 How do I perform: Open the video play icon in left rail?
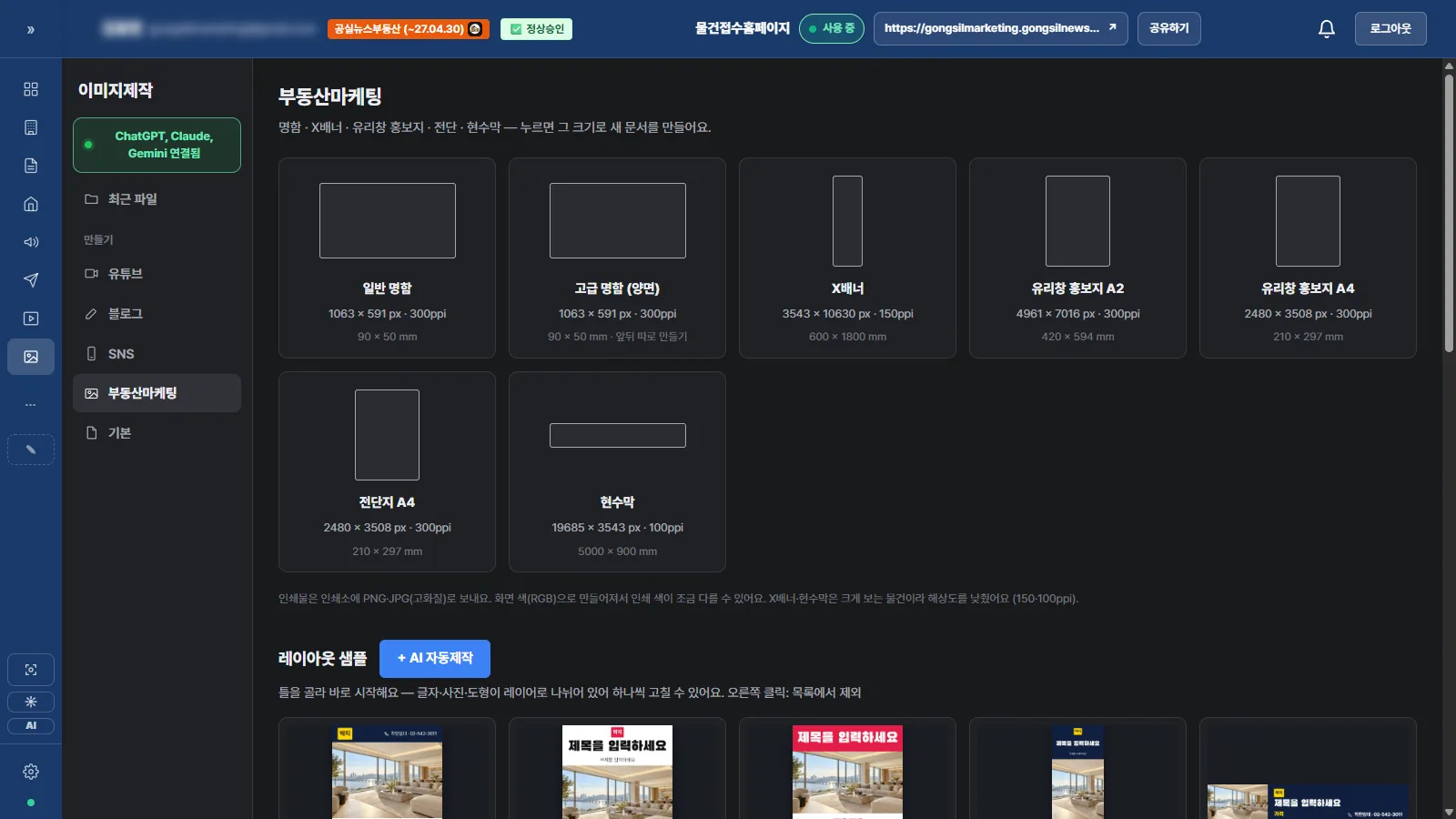pos(31,318)
